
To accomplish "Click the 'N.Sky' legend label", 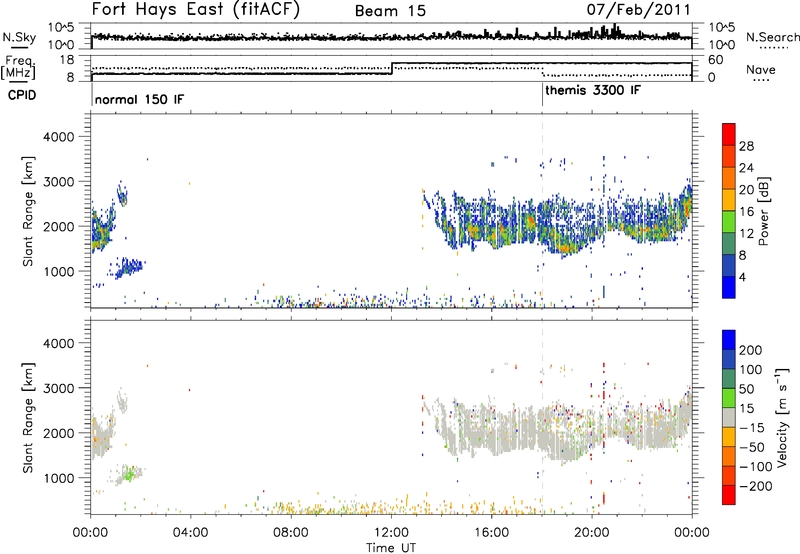I will click(x=19, y=37).
